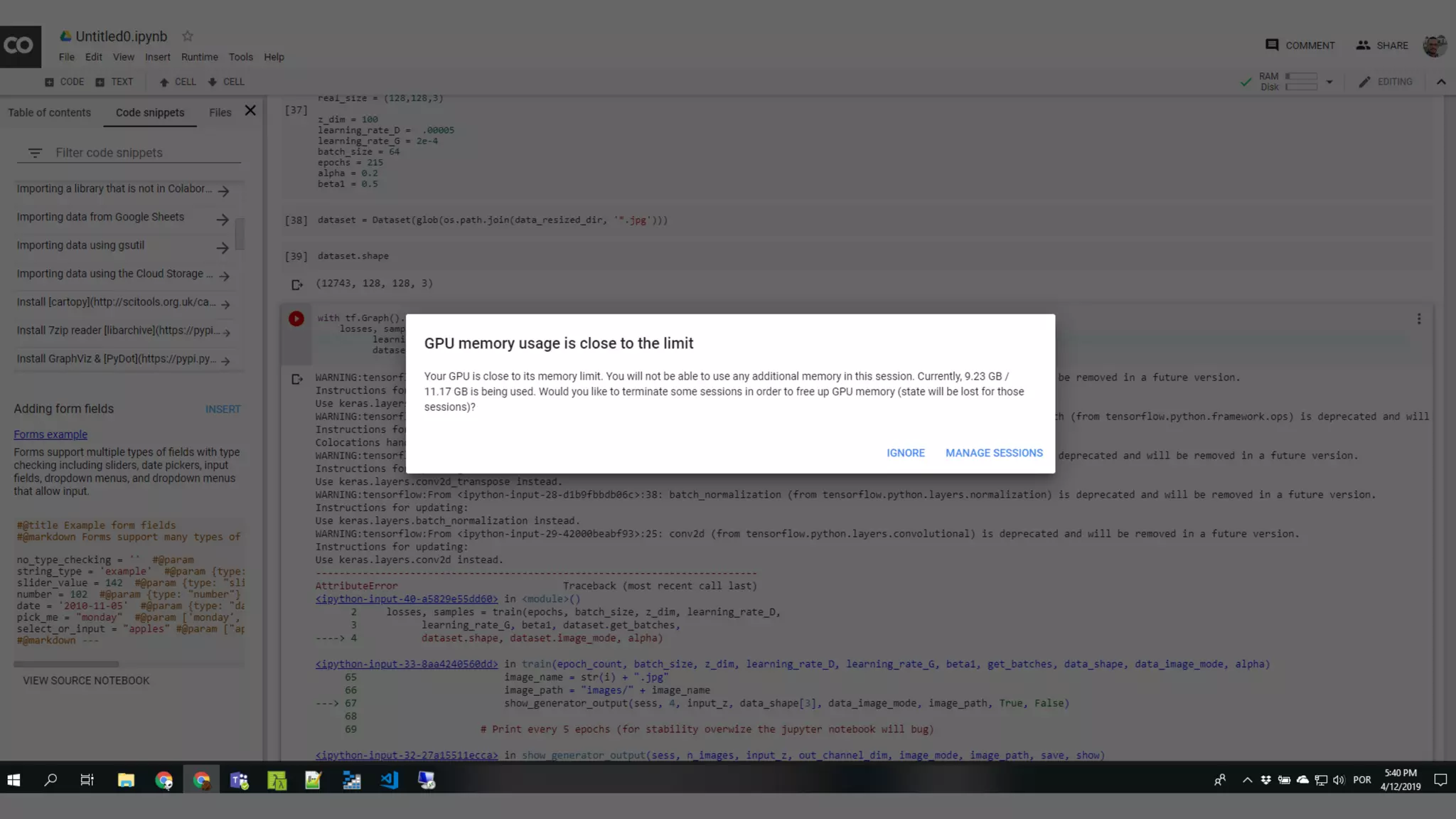Stop the running cell execution
Screen dimensions: 1456x819
pyautogui.click(x=296, y=318)
